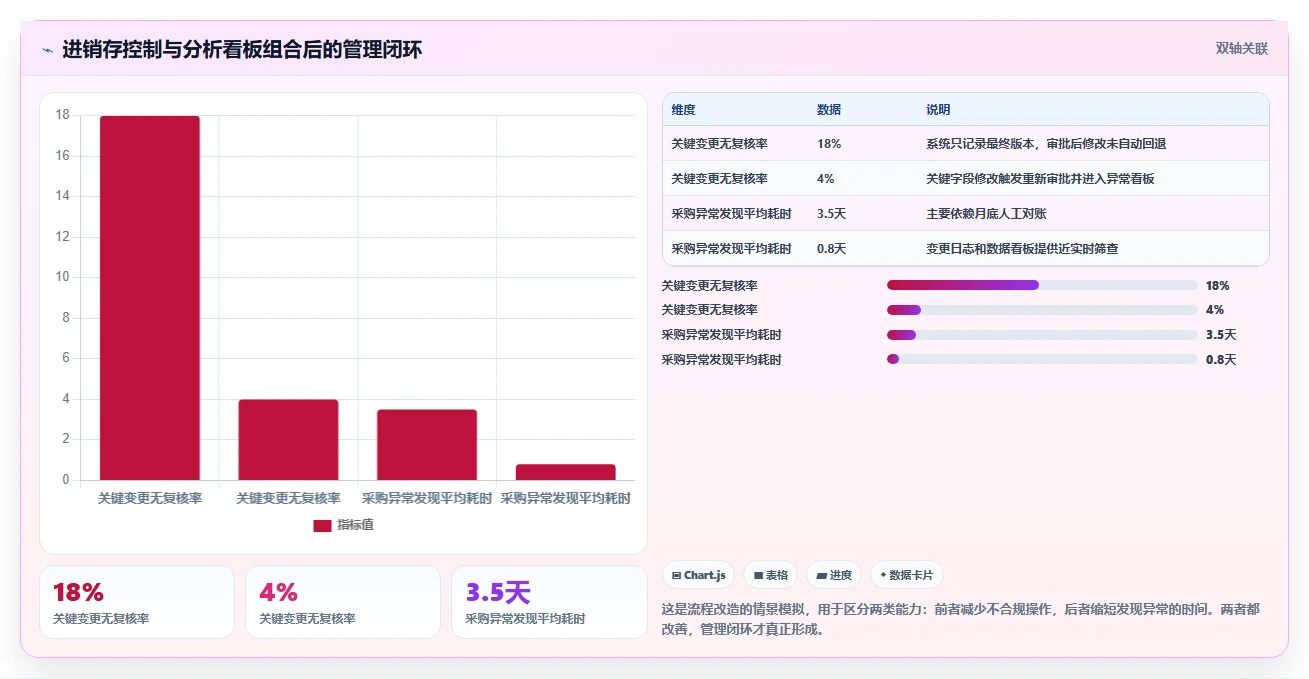Image resolution: width=1309 pixels, height=679 pixels.
Task: Click the lightning bolt icon beside the title
Action: [x=47, y=50]
